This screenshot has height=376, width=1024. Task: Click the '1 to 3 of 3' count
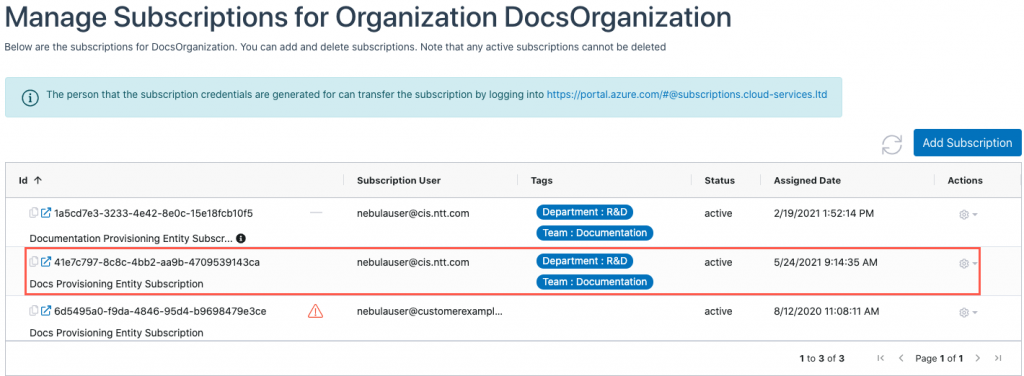click(x=822, y=358)
